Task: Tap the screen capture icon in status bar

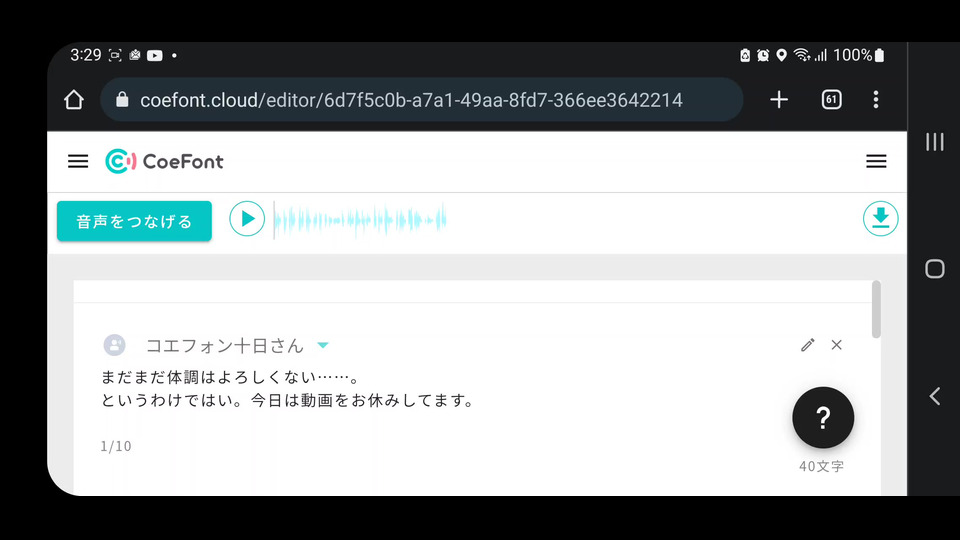Action: (115, 56)
